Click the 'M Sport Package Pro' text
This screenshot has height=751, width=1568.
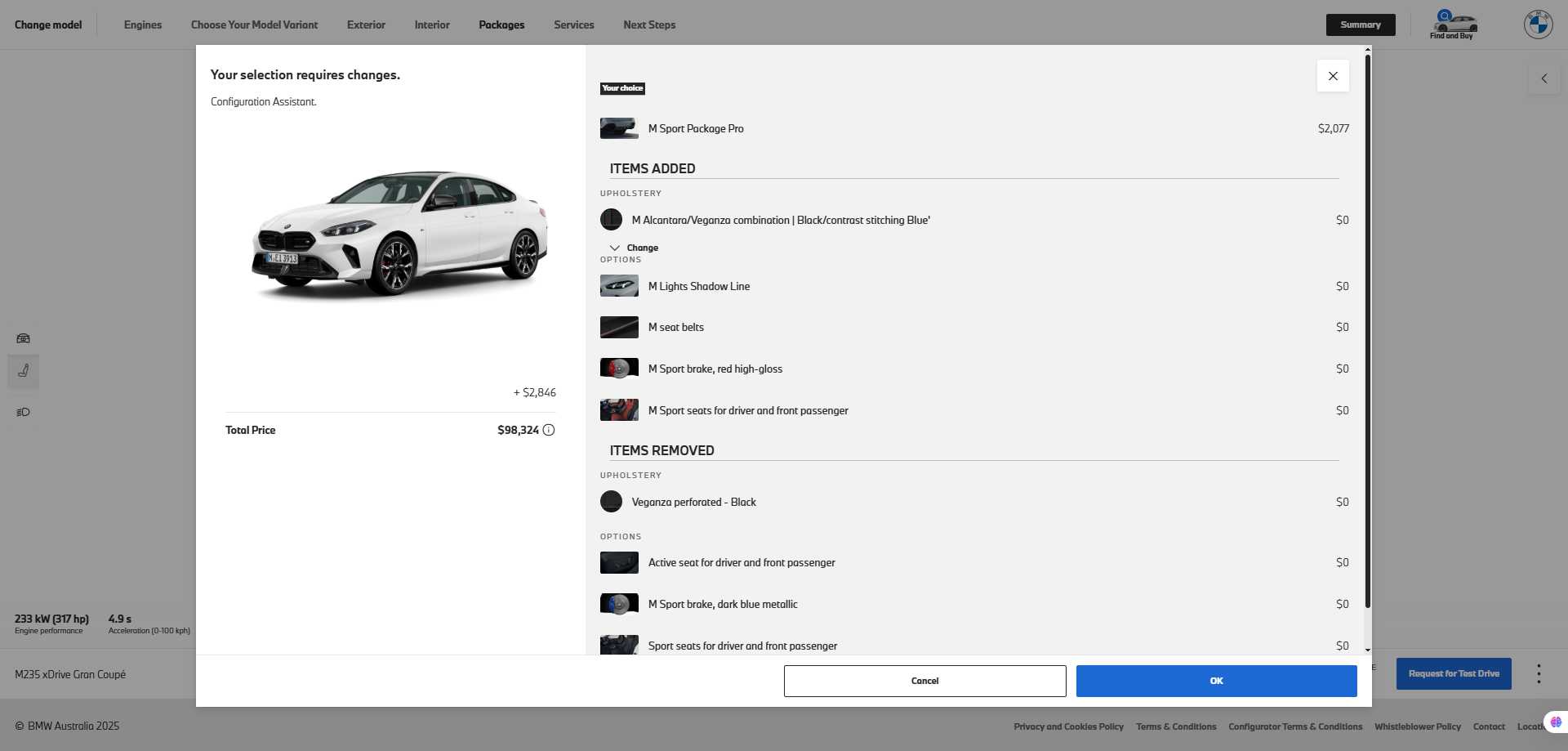696,128
